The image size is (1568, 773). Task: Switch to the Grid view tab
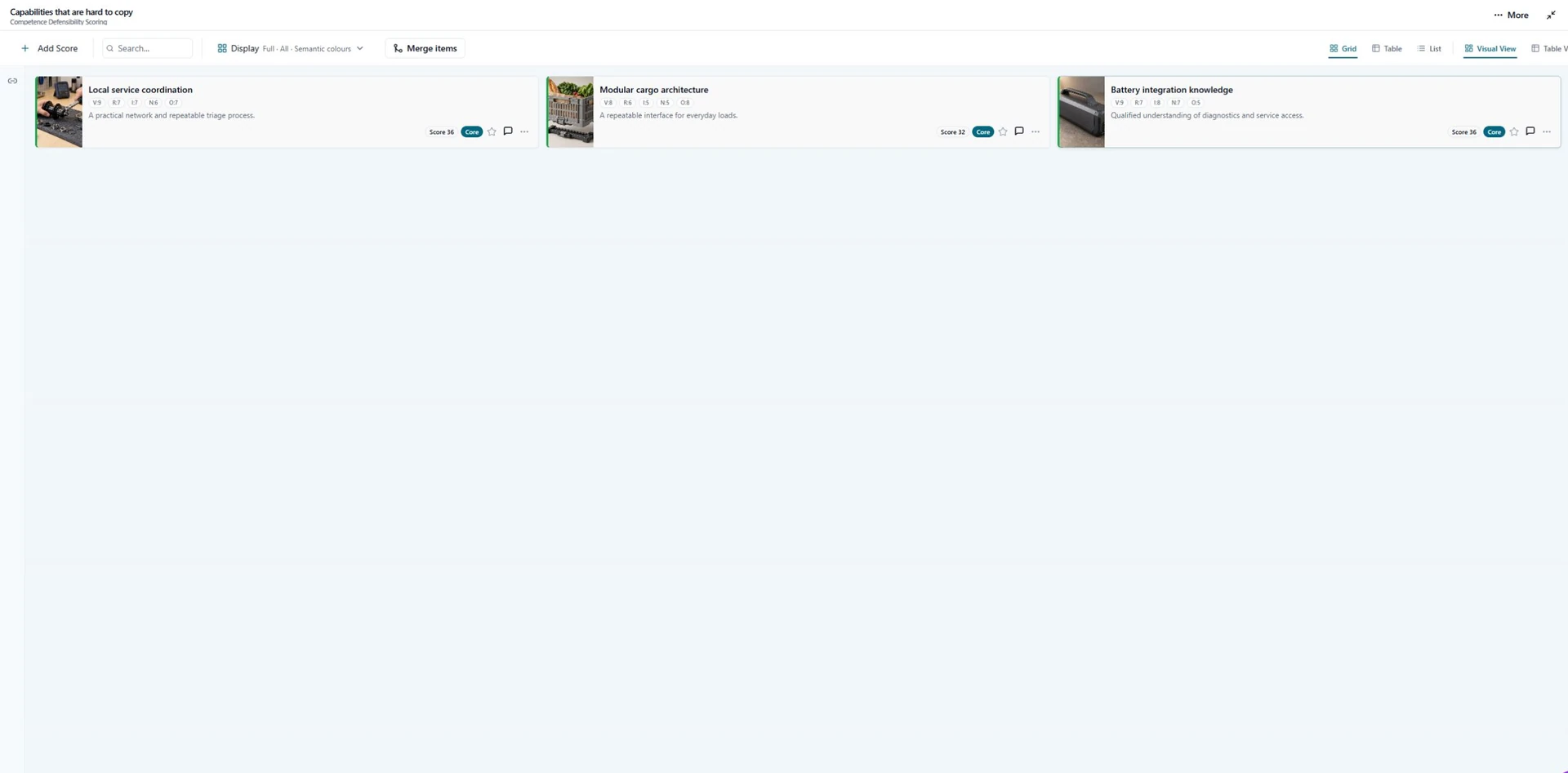[x=1343, y=49]
